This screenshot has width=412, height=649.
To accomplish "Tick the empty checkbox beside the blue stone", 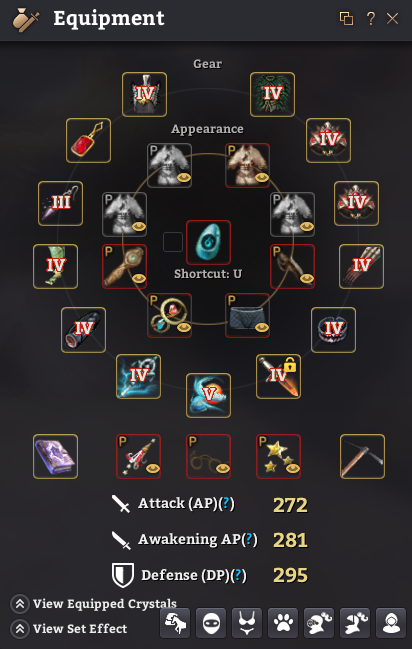I will [173, 242].
